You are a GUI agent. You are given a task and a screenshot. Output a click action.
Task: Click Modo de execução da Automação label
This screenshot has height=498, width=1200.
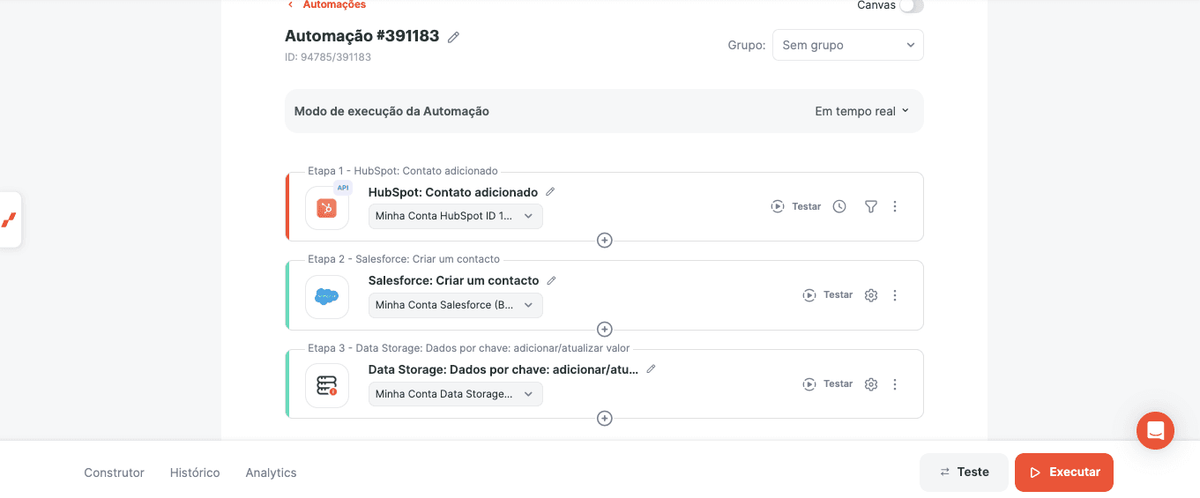[x=391, y=111]
